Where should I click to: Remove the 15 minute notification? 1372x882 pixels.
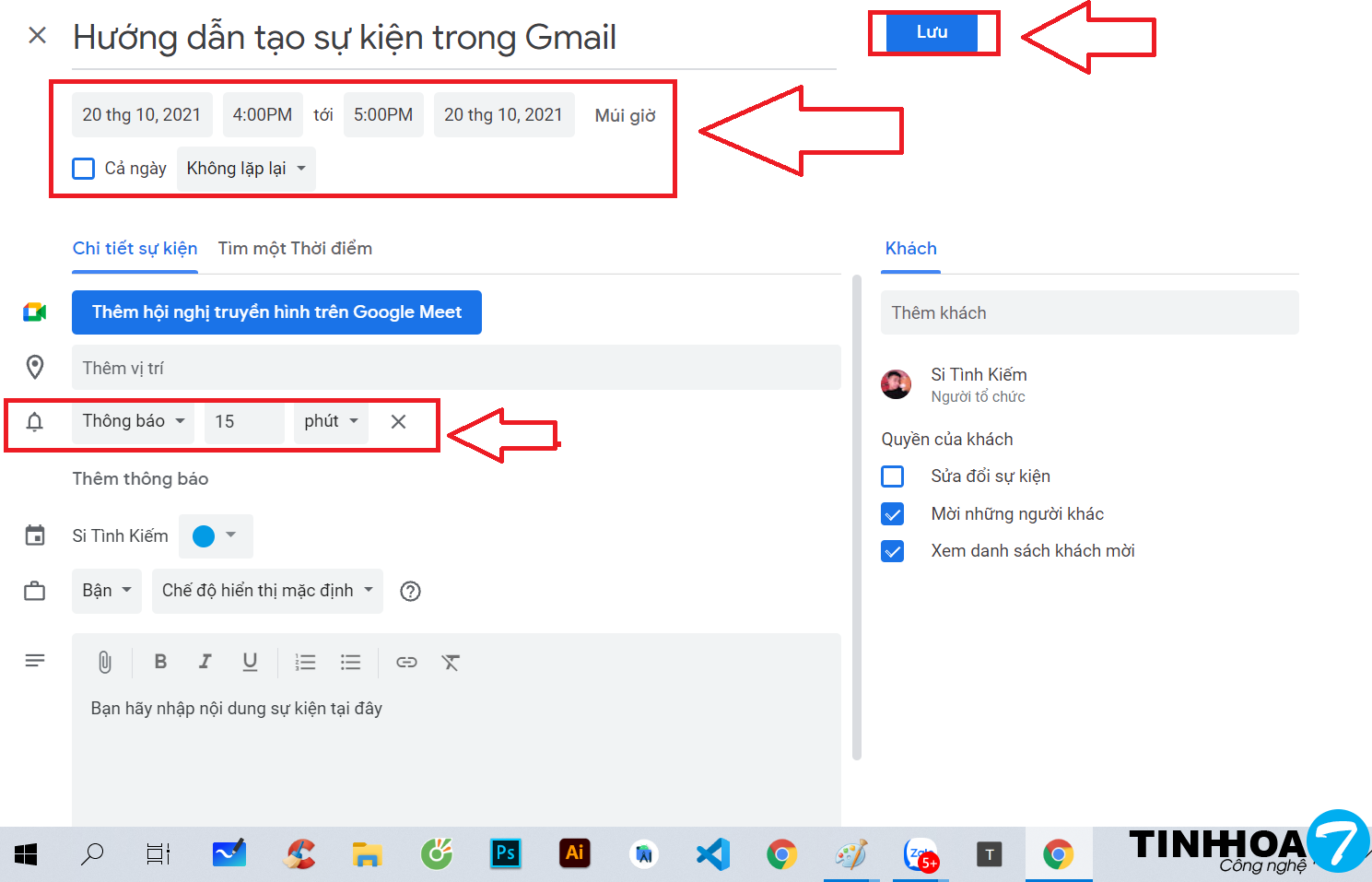[x=398, y=421]
